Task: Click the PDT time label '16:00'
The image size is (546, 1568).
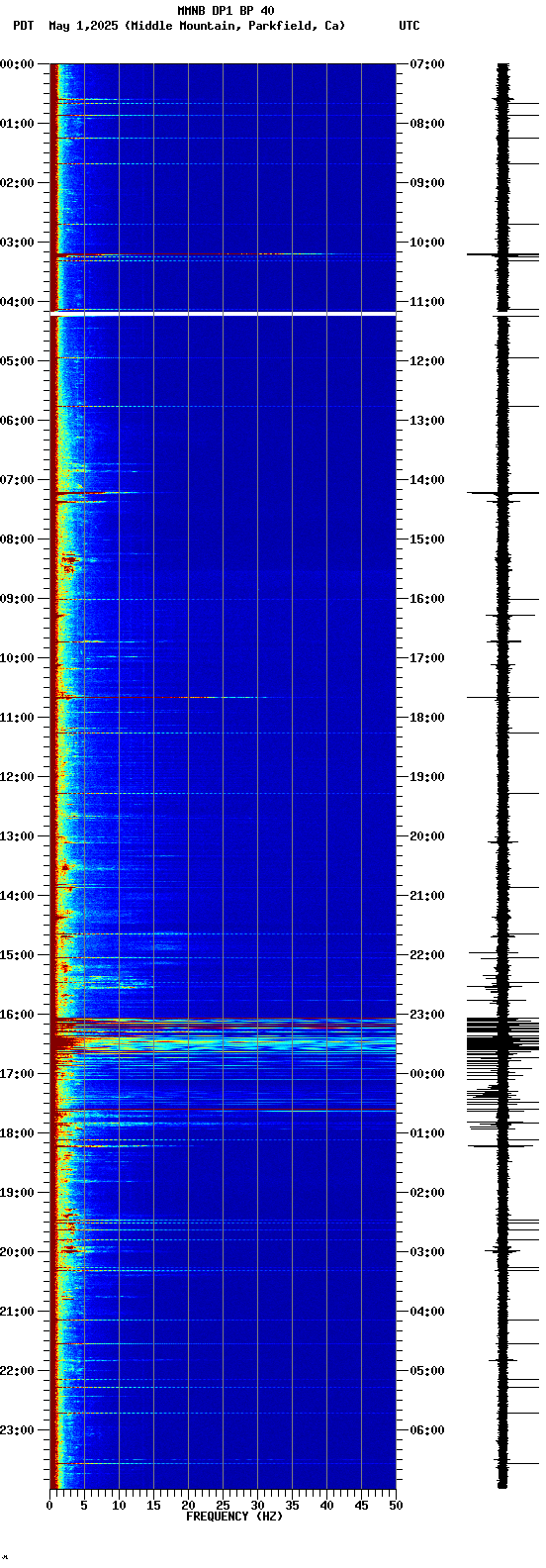Action: 17,1015
